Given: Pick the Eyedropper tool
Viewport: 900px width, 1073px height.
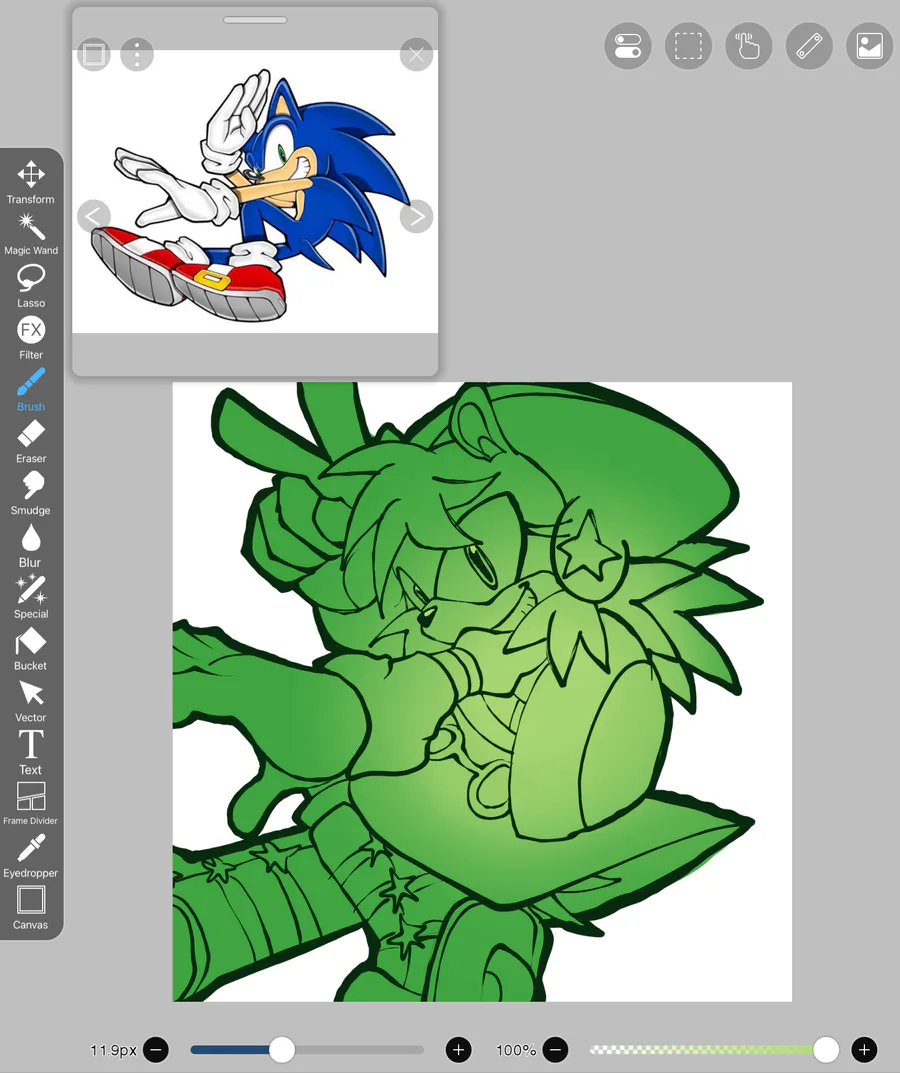Looking at the screenshot, I should pyautogui.click(x=31, y=856).
